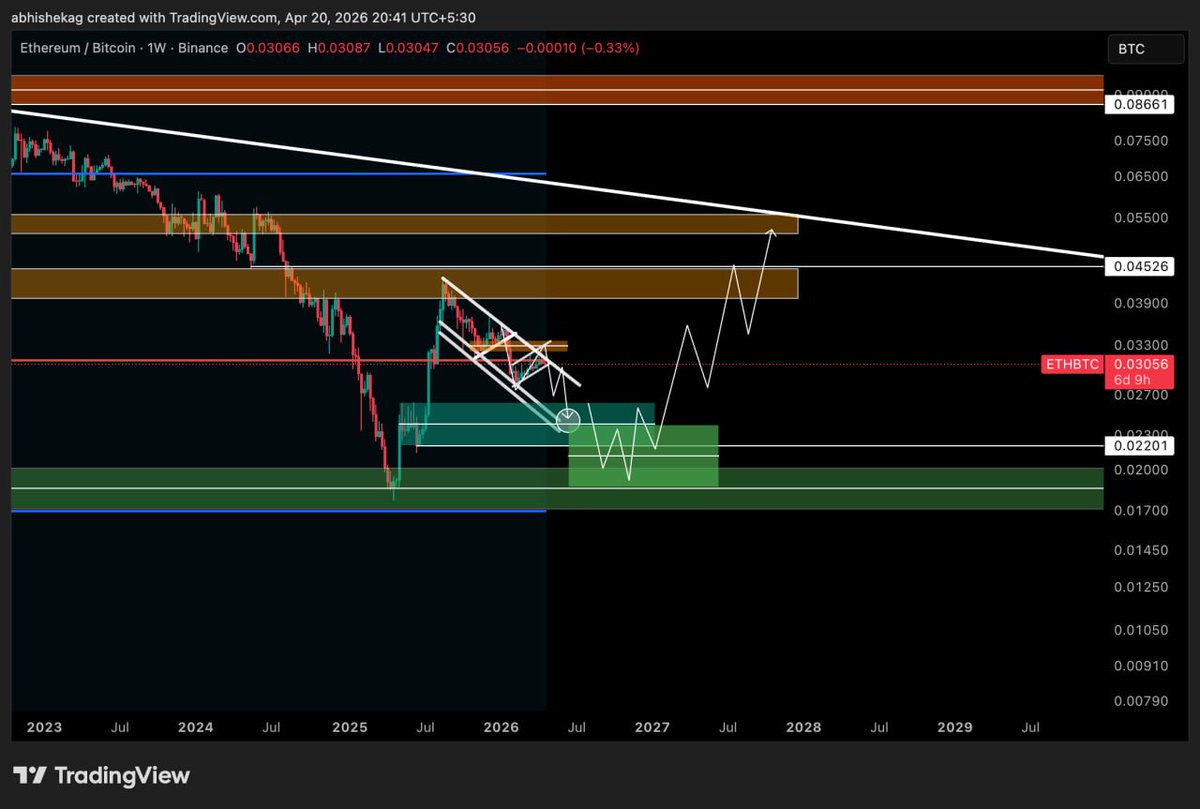Click the 0.04526 price label
This screenshot has height=809, width=1200.
(1138, 266)
